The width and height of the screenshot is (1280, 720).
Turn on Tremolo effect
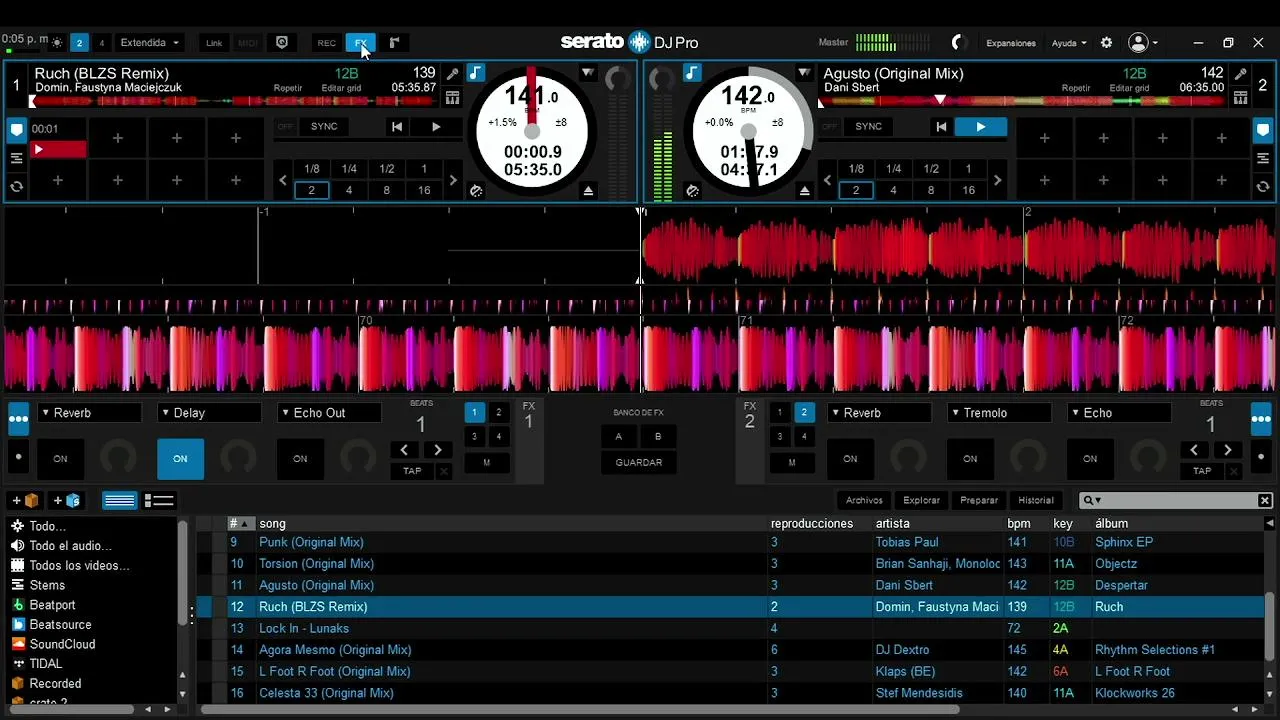coord(970,459)
